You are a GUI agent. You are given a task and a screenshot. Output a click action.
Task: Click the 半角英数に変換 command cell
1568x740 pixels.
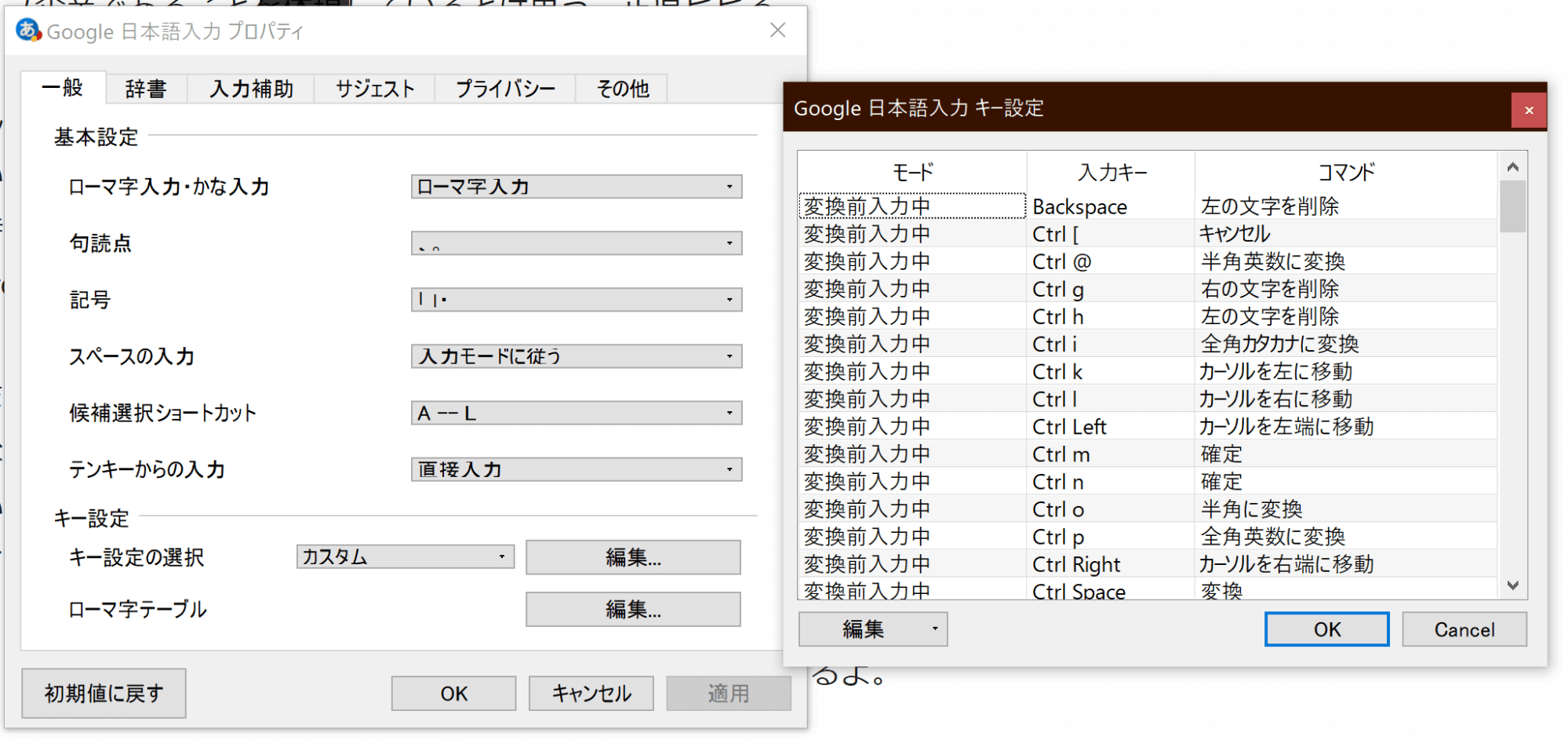(1346, 261)
